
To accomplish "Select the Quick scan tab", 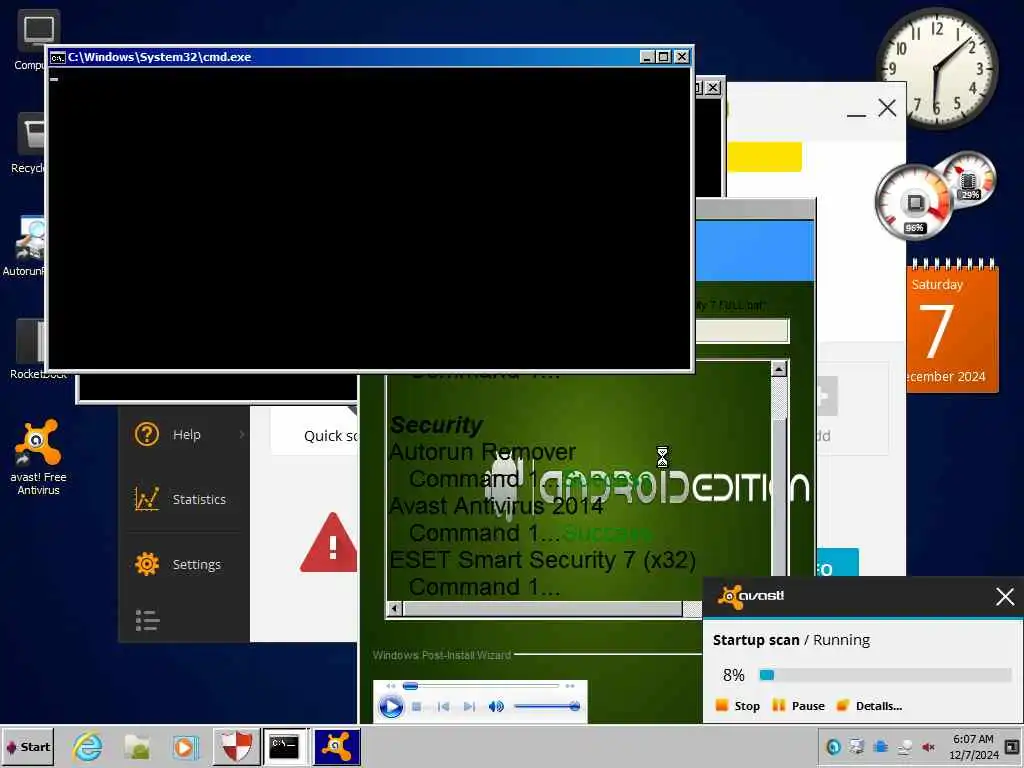I will 330,436.
